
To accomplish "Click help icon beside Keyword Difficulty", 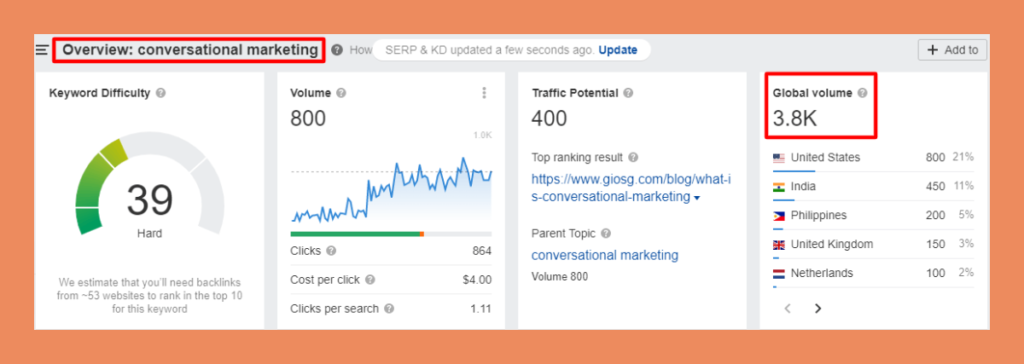I will (161, 93).
